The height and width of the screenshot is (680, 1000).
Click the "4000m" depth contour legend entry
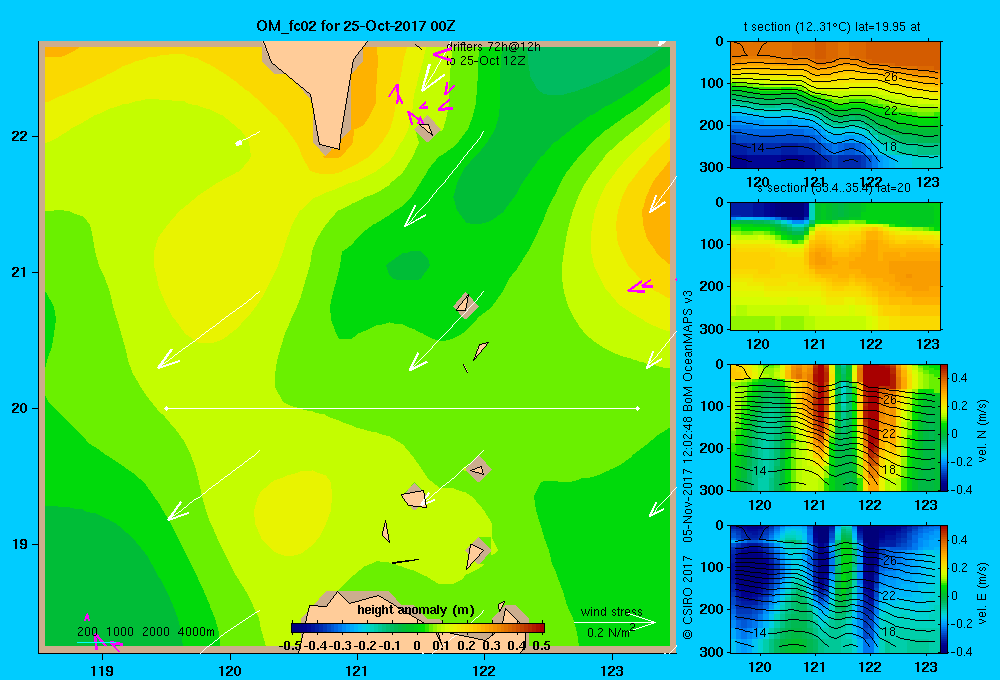coord(196,632)
